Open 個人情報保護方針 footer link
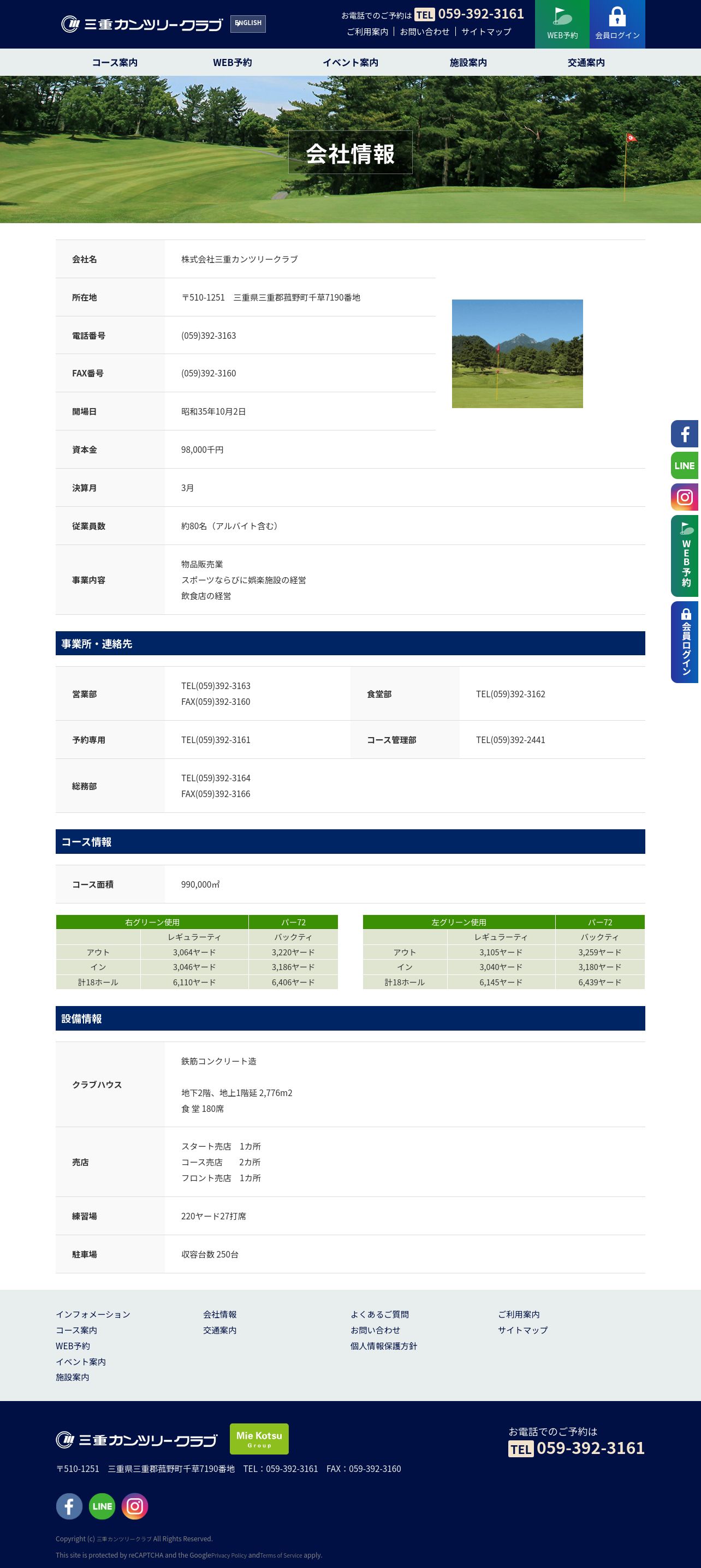This screenshot has height=1568, width=701. point(384,1346)
